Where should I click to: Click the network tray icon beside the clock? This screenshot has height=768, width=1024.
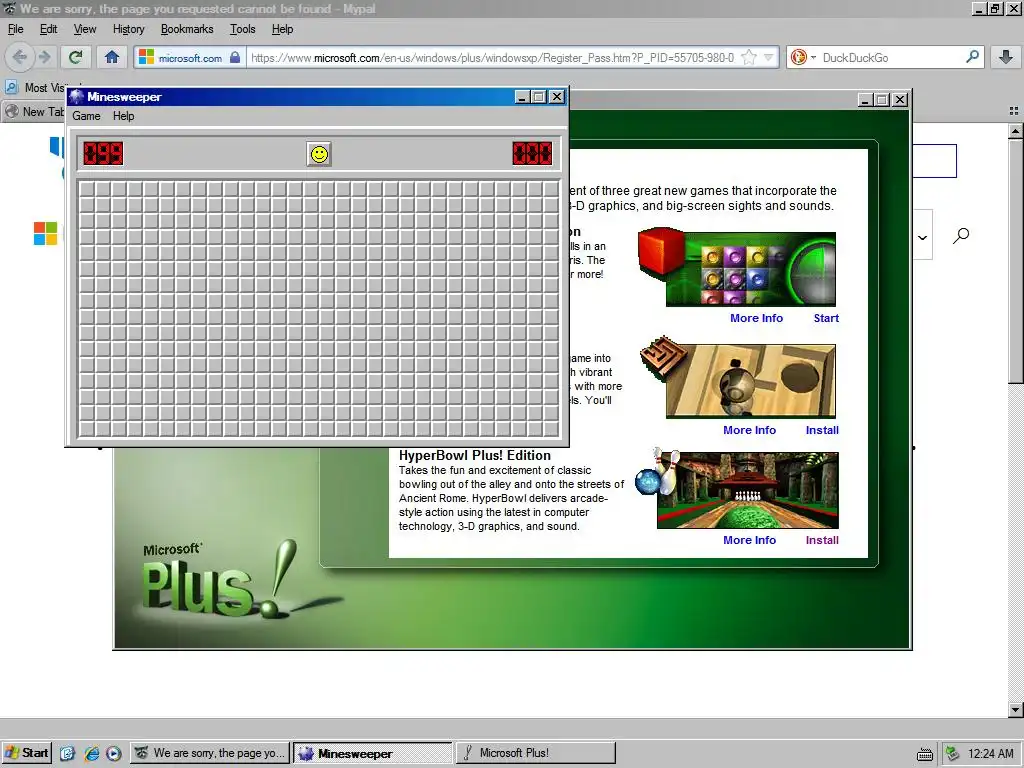coord(953,754)
